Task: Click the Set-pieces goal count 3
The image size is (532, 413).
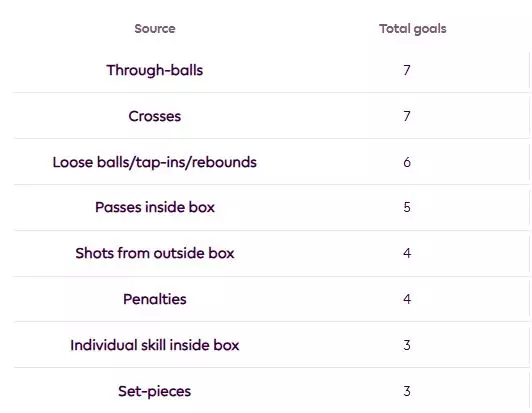Action: pyautogui.click(x=407, y=392)
